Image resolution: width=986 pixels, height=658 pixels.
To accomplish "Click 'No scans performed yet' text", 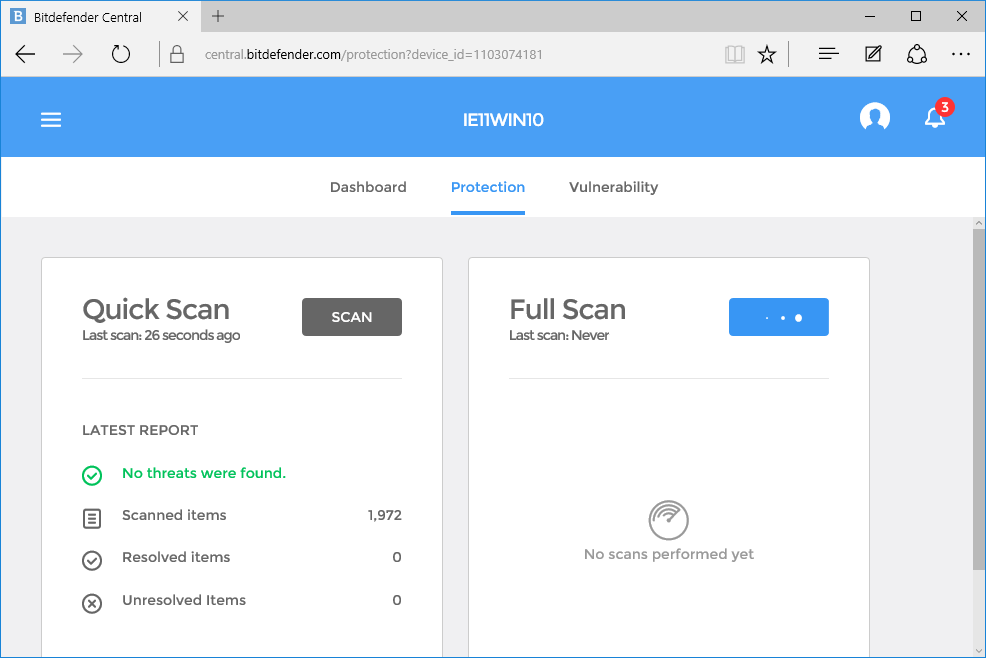I will tap(668, 555).
